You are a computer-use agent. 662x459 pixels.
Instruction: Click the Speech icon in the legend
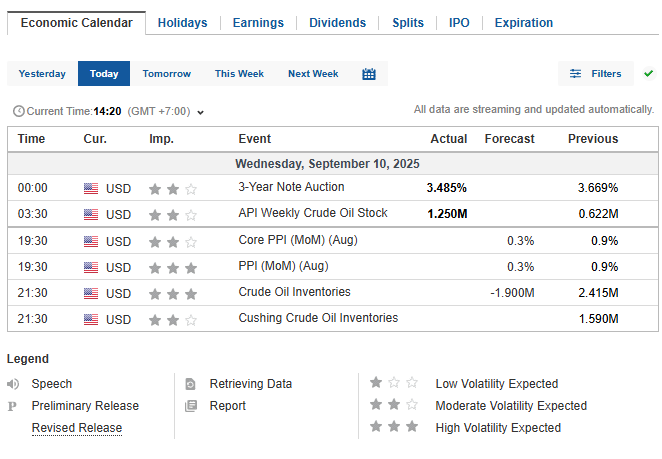13,384
